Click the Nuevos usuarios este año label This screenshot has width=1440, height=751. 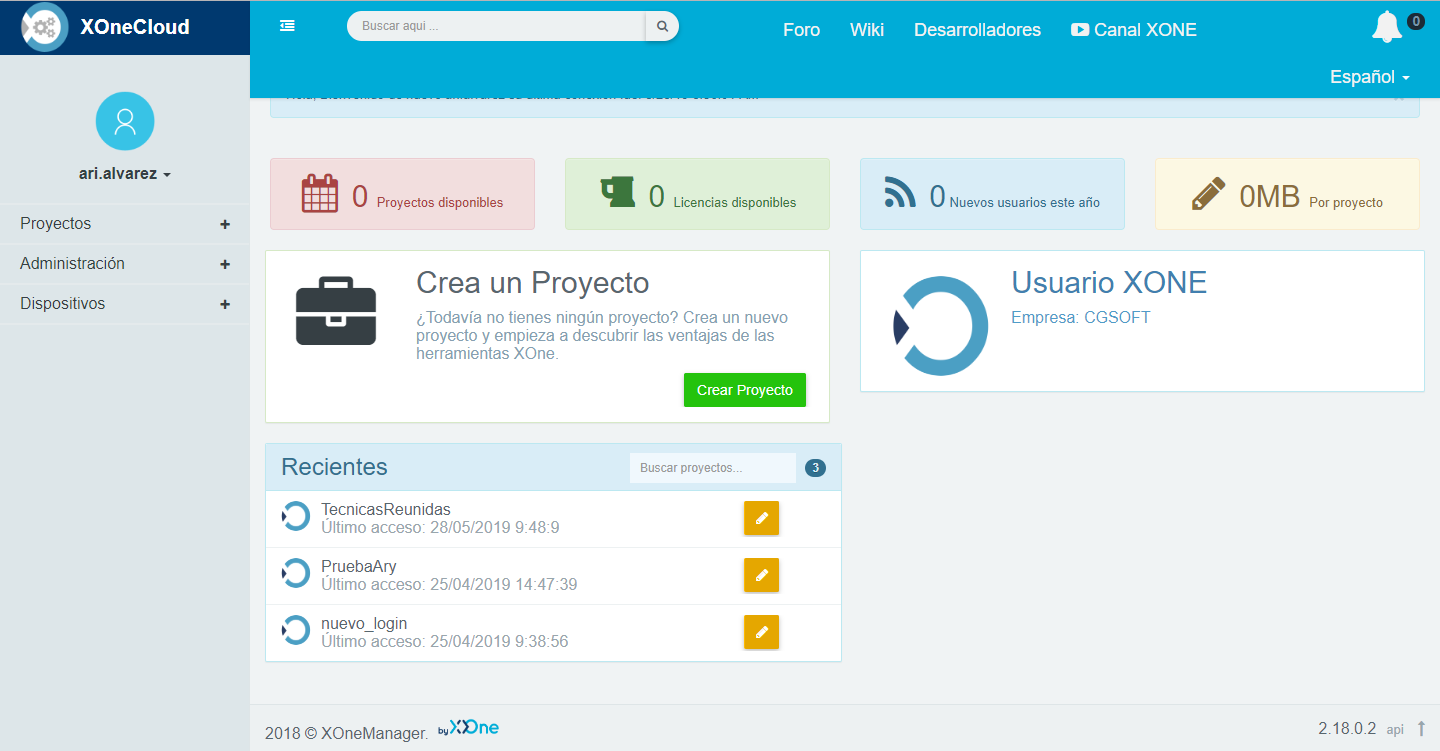(1025, 202)
